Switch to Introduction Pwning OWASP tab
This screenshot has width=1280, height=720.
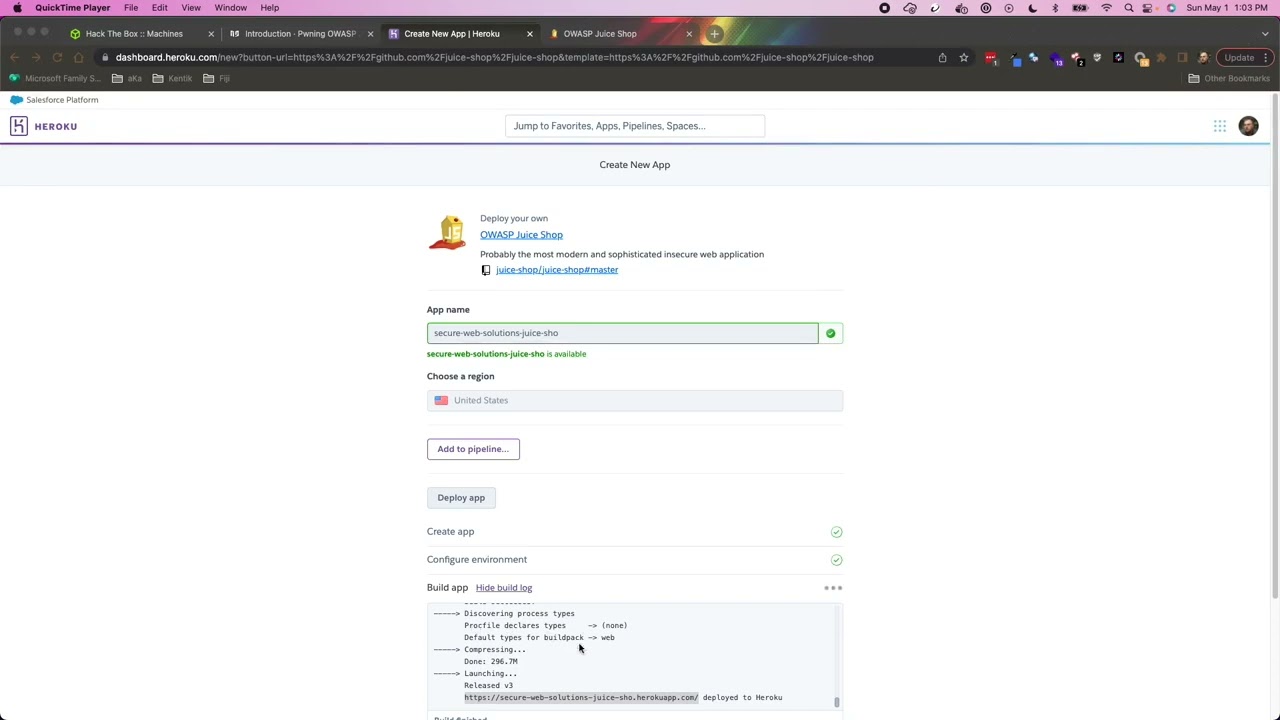coord(300,34)
